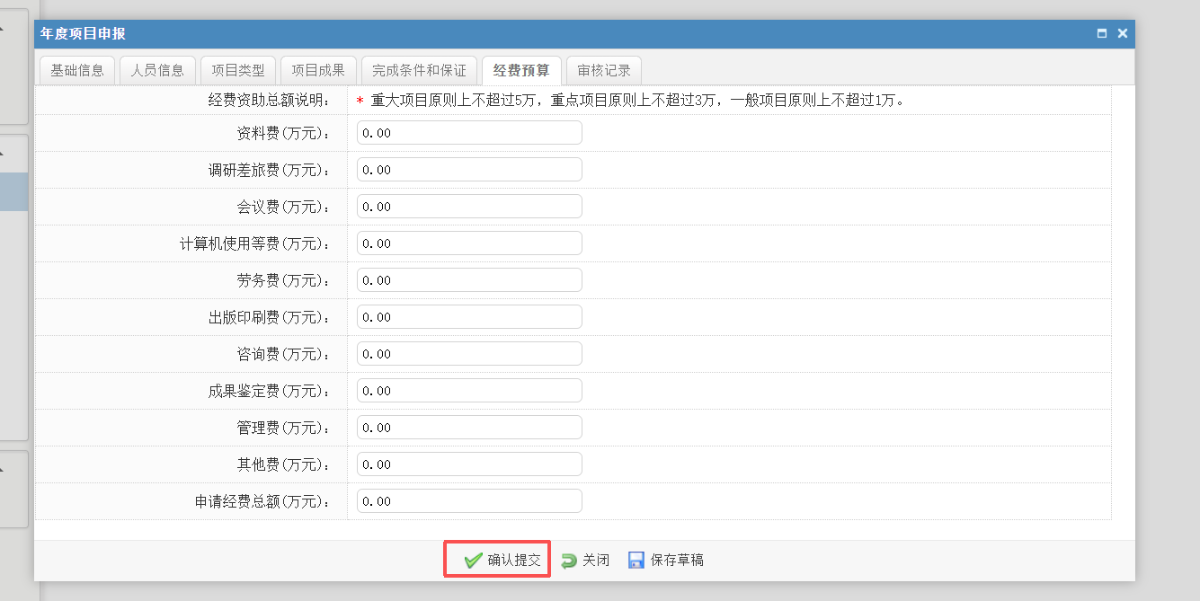The image size is (1200, 601).
Task: Select the 管理费 input box
Action: 469,428
